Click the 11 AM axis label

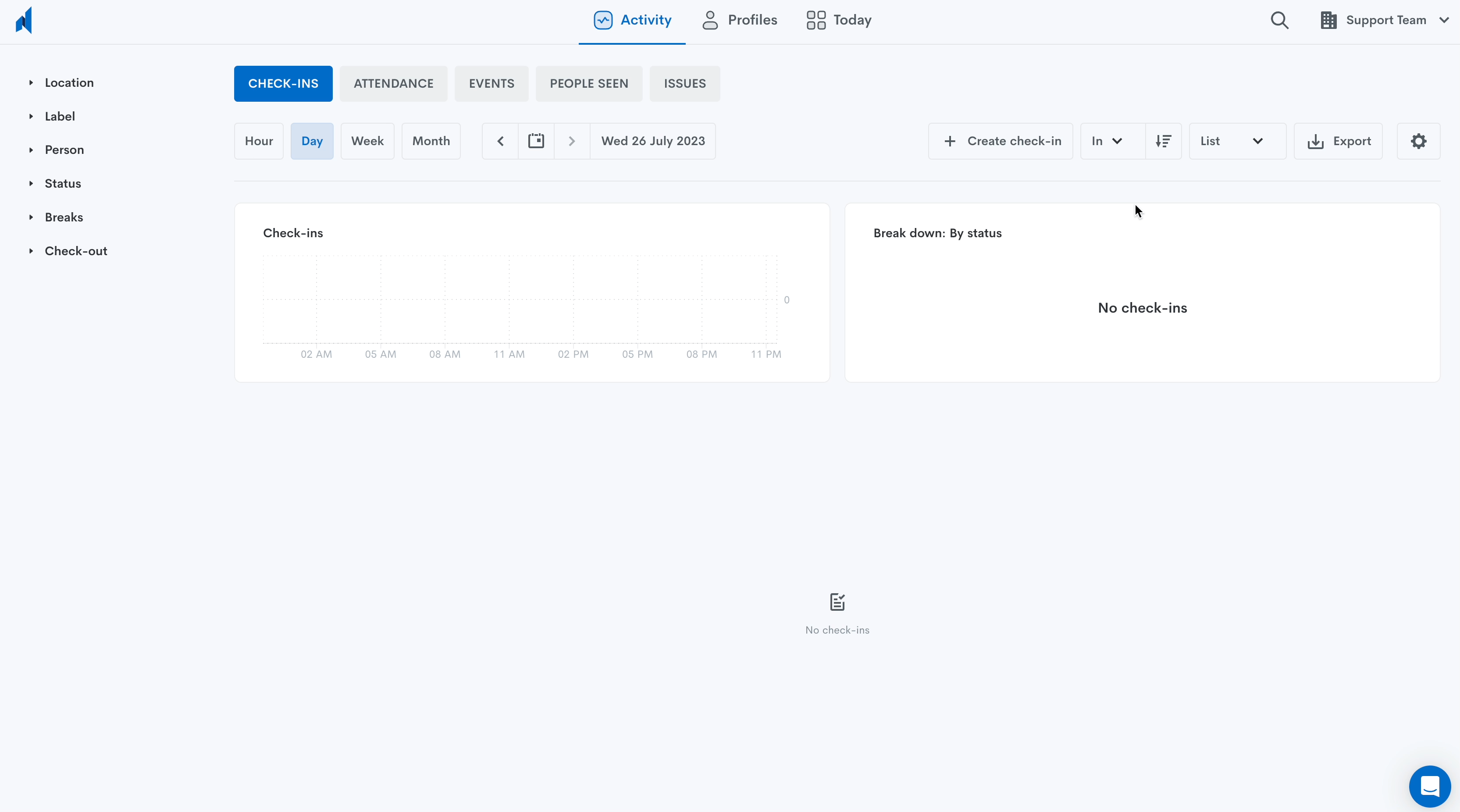[x=509, y=354]
